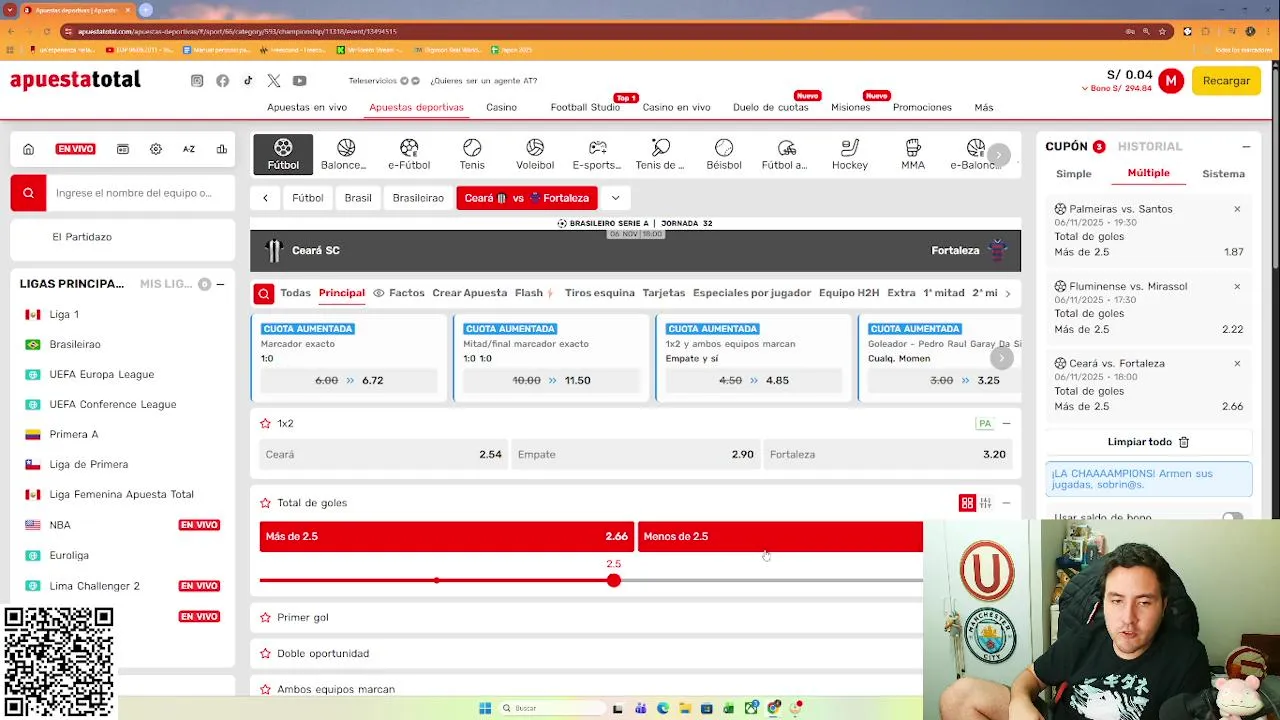Image resolution: width=1280 pixels, height=720 pixels.
Task: Click the Recargar button
Action: point(1226,81)
